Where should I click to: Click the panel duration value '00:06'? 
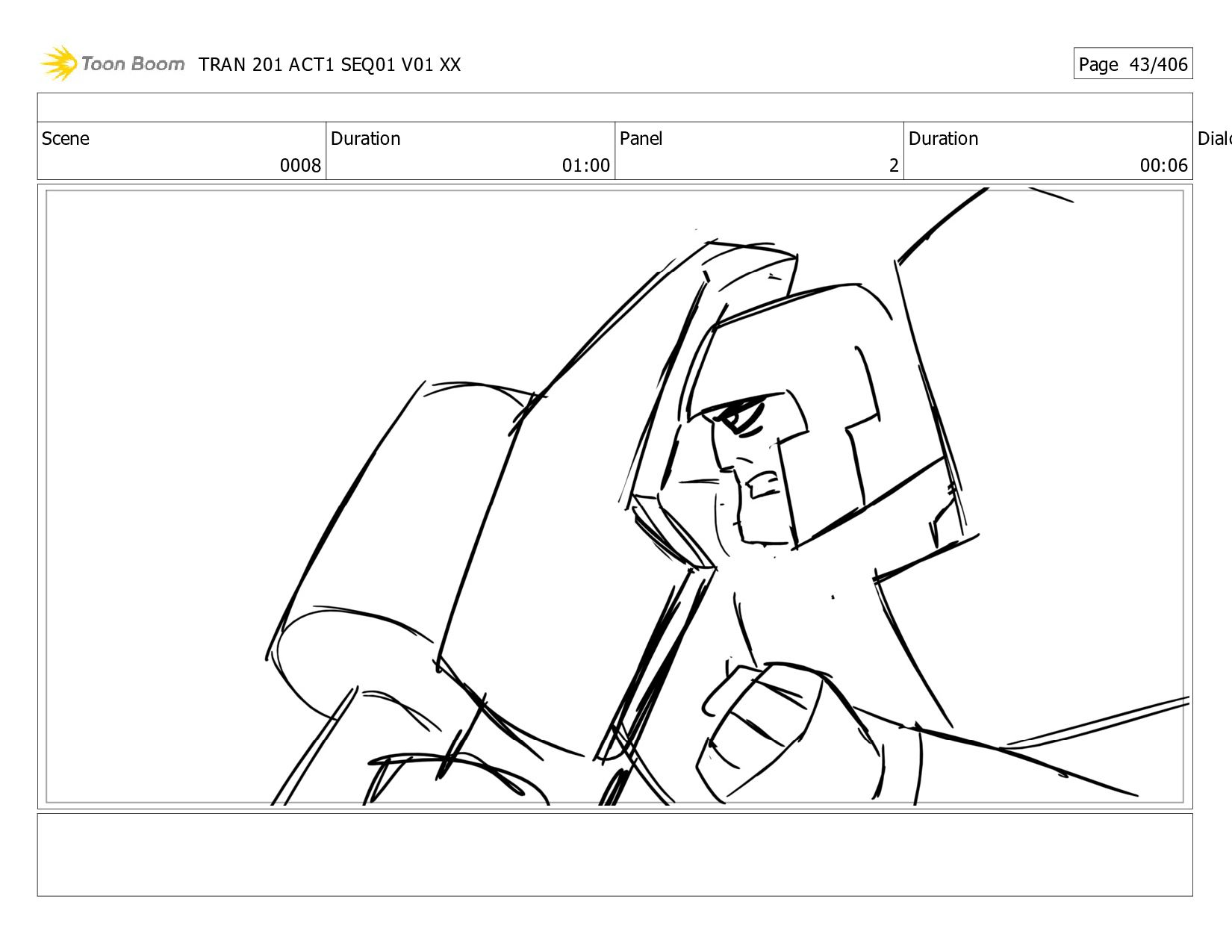1163,166
